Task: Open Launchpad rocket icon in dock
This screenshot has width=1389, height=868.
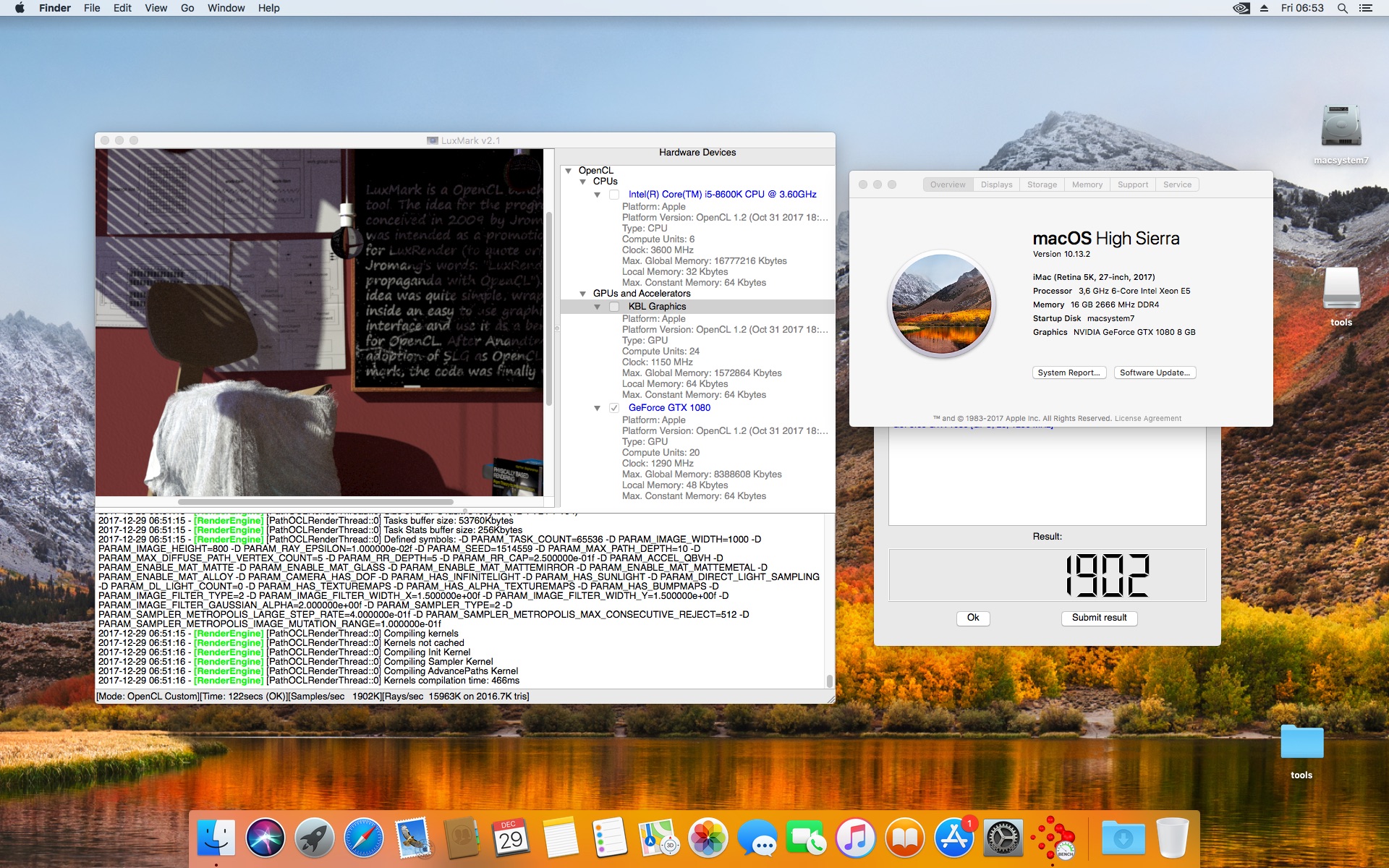Action: [x=315, y=838]
